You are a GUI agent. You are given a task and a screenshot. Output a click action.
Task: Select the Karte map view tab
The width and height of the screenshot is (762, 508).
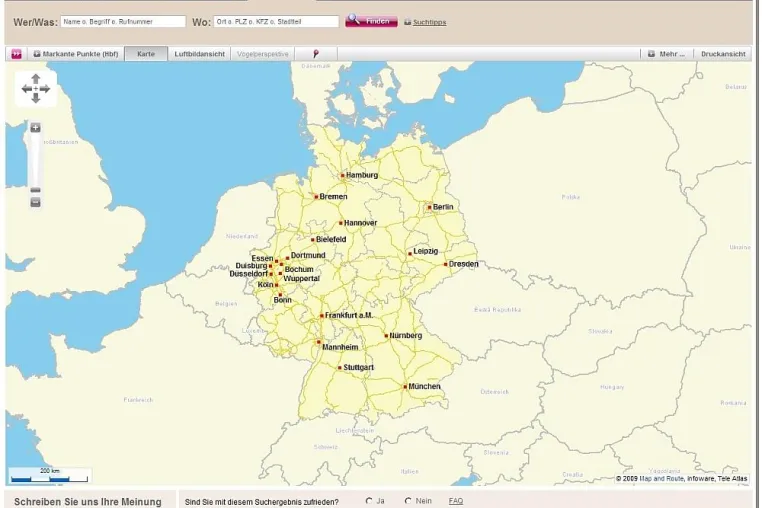click(x=146, y=54)
